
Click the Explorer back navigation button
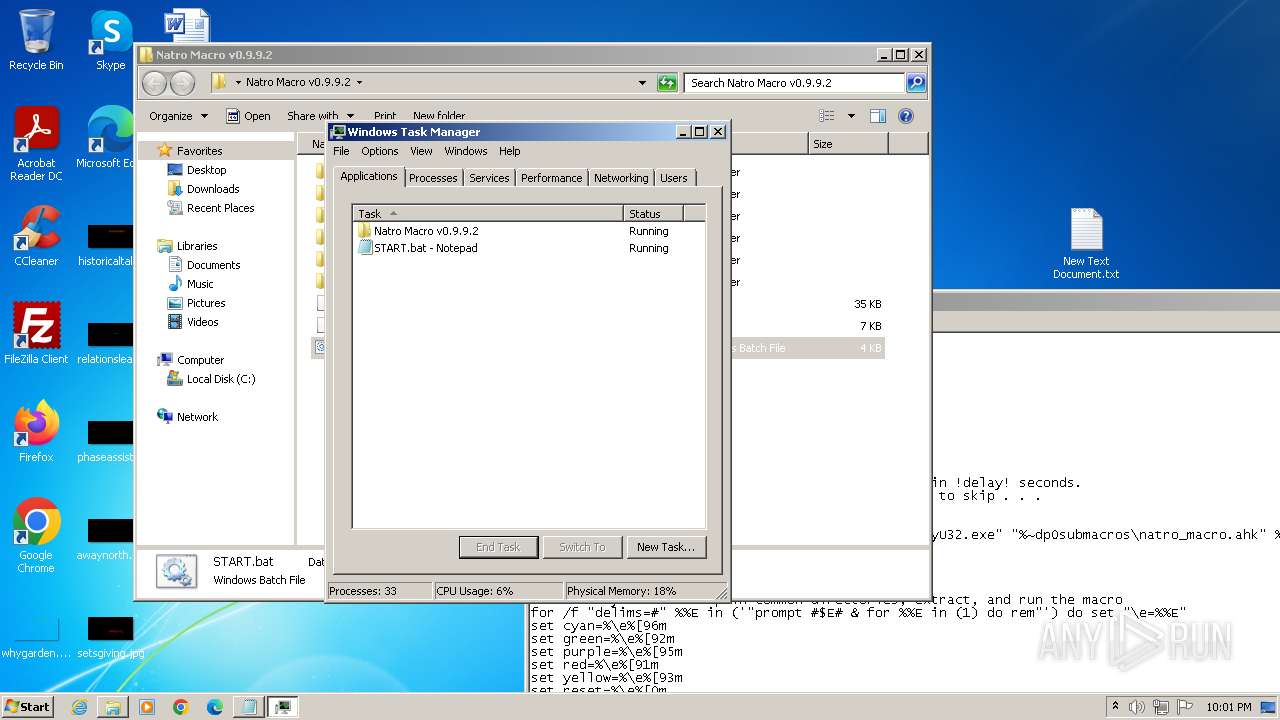pos(154,83)
